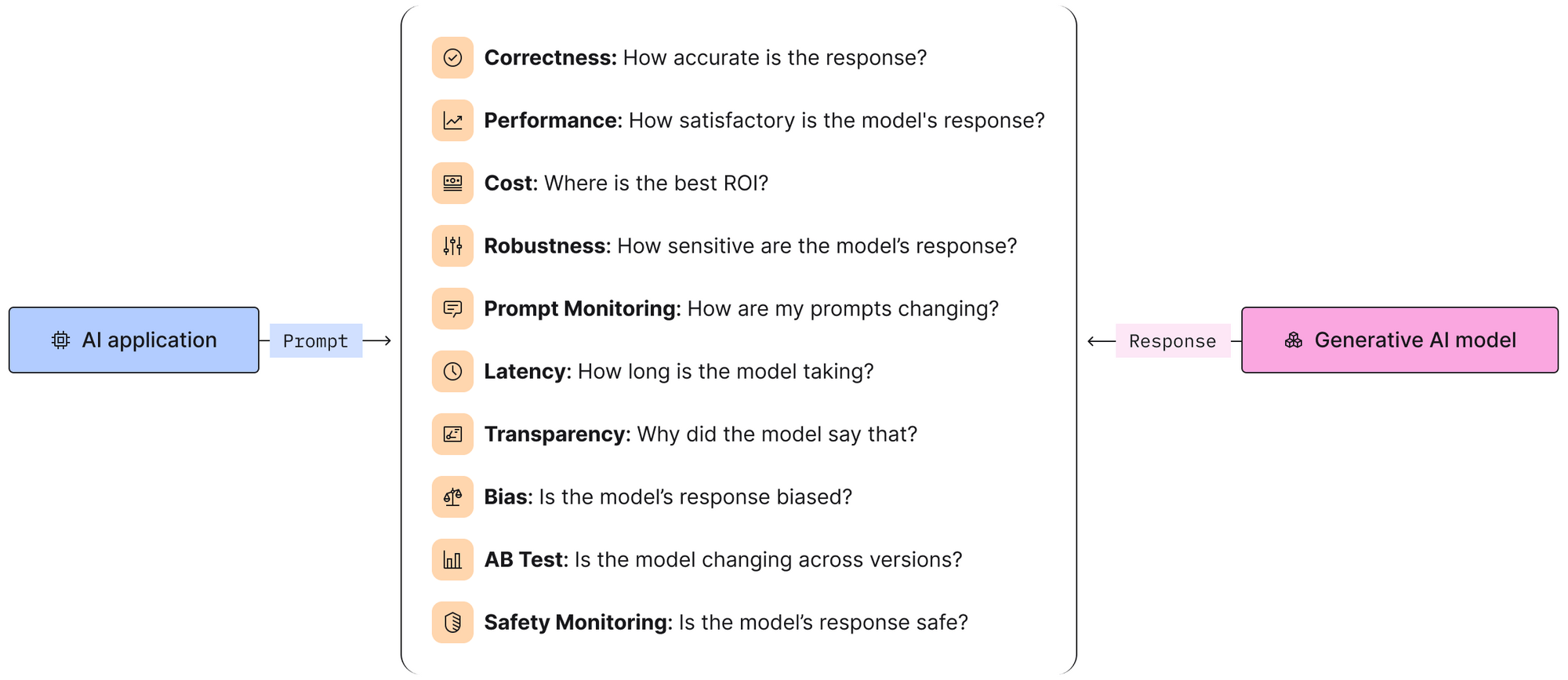Click the arrow right of Prompt
Image resolution: width=1568 pixels, height=680 pixels.
pos(378,341)
